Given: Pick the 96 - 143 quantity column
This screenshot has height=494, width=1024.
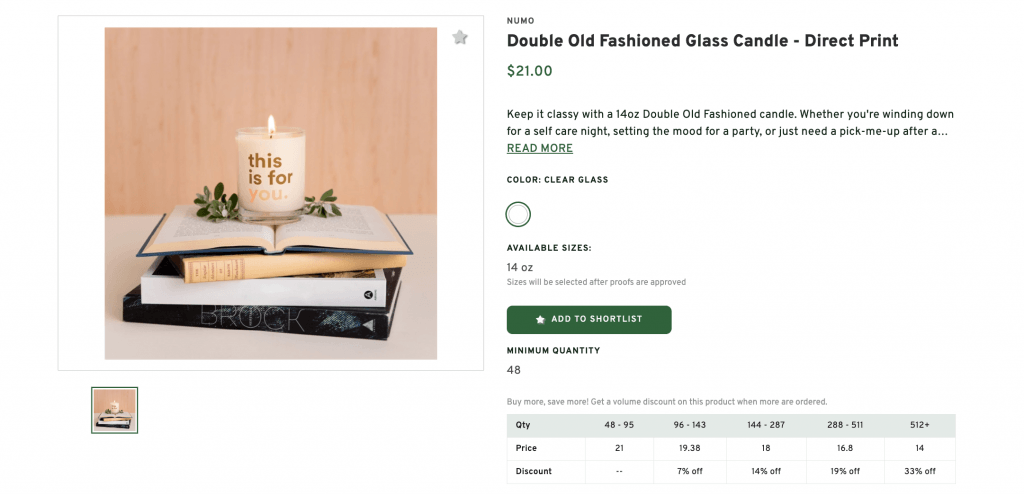Looking at the screenshot, I should click(x=689, y=425).
